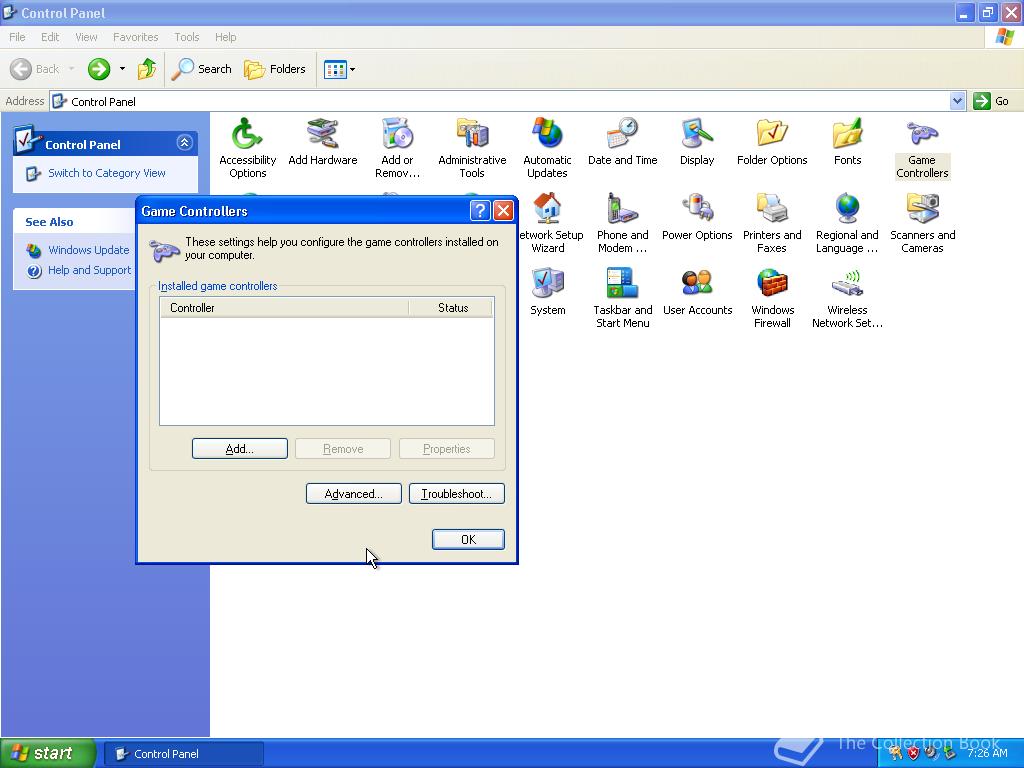This screenshot has height=768, width=1024.
Task: Open the Display icon
Action: tap(697, 142)
